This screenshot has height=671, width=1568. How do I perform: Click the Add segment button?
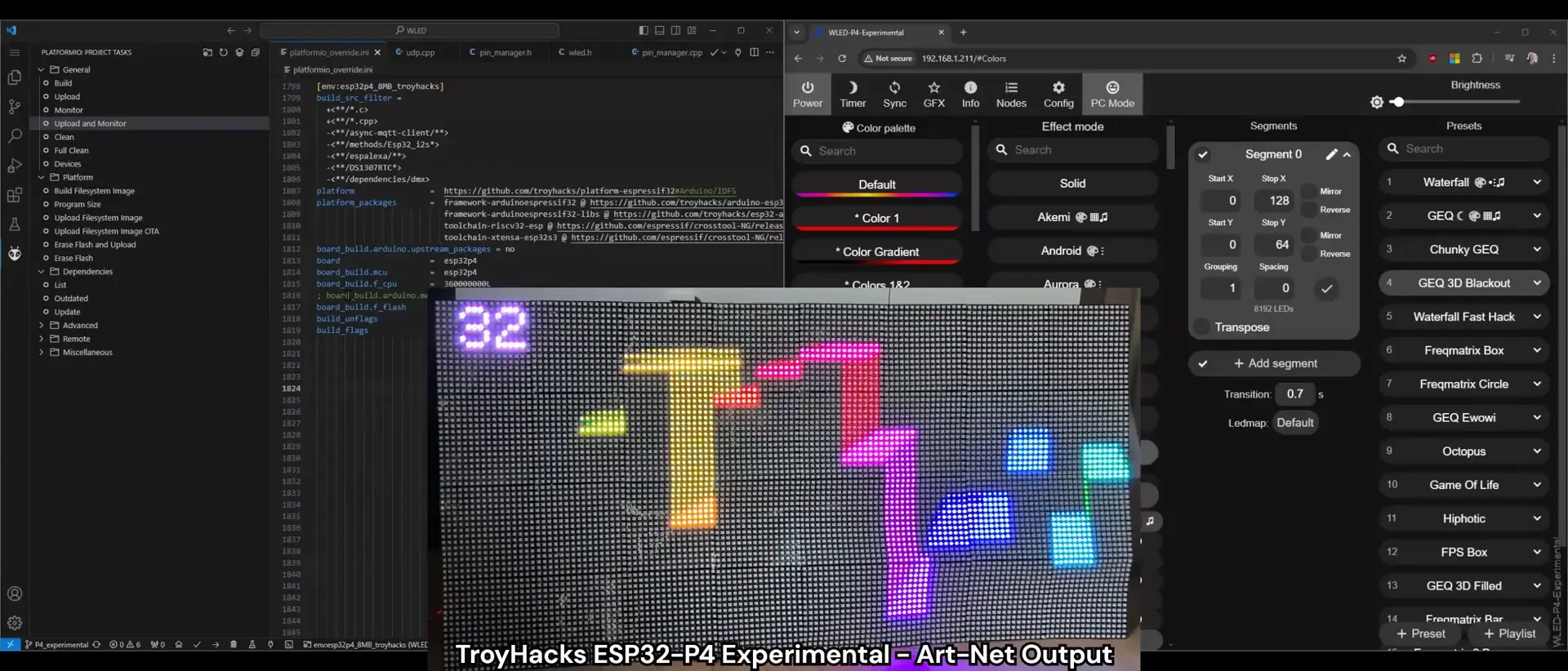pos(1275,364)
